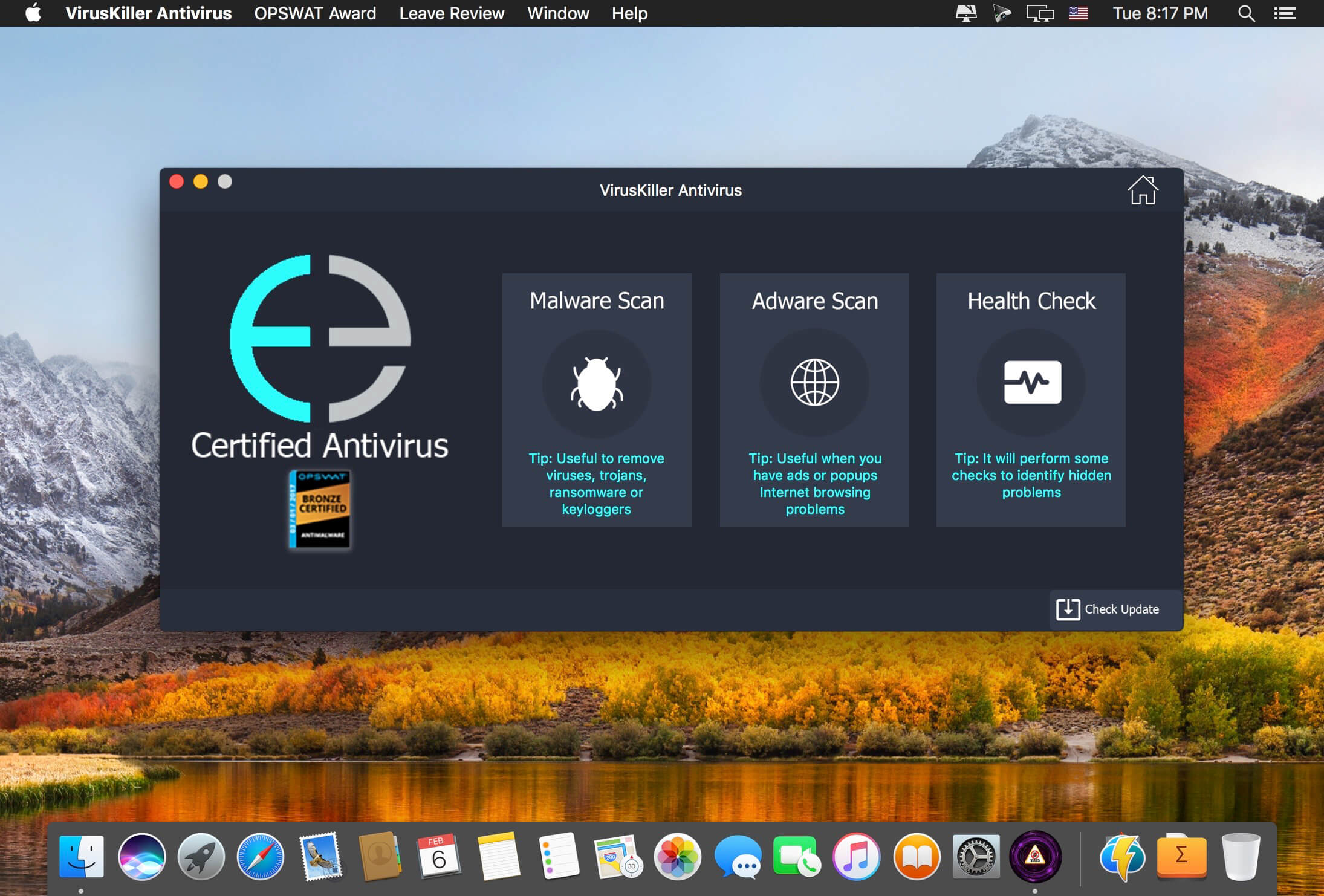Open Spotlight search in menu bar
Image resolution: width=1324 pixels, height=896 pixels.
click(x=1246, y=13)
